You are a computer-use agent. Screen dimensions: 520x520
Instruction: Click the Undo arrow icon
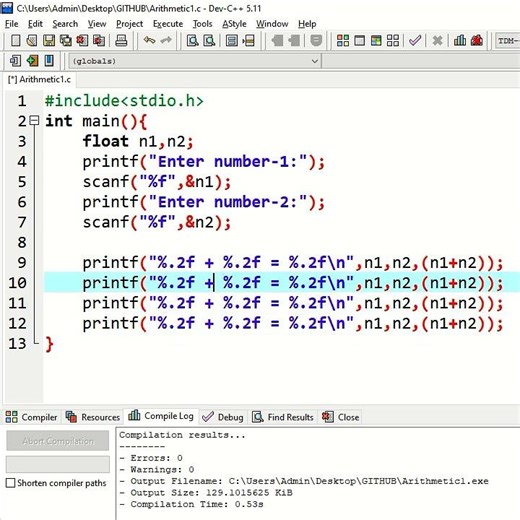point(149,41)
